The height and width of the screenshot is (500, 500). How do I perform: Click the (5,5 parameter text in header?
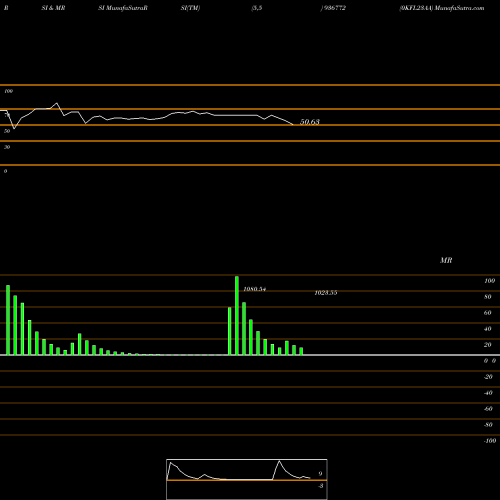click(257, 8)
